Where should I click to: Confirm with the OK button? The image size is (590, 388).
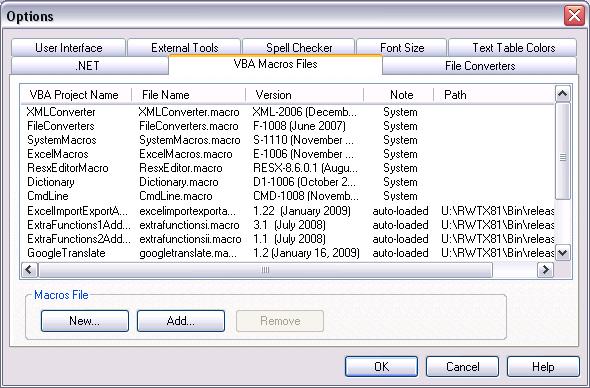point(381,367)
